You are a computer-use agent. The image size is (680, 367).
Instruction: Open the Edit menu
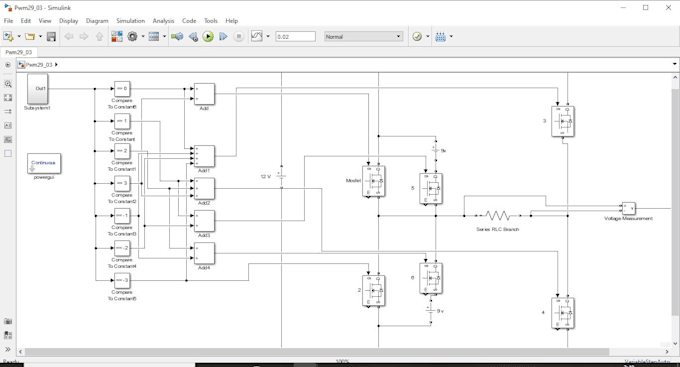pos(26,21)
